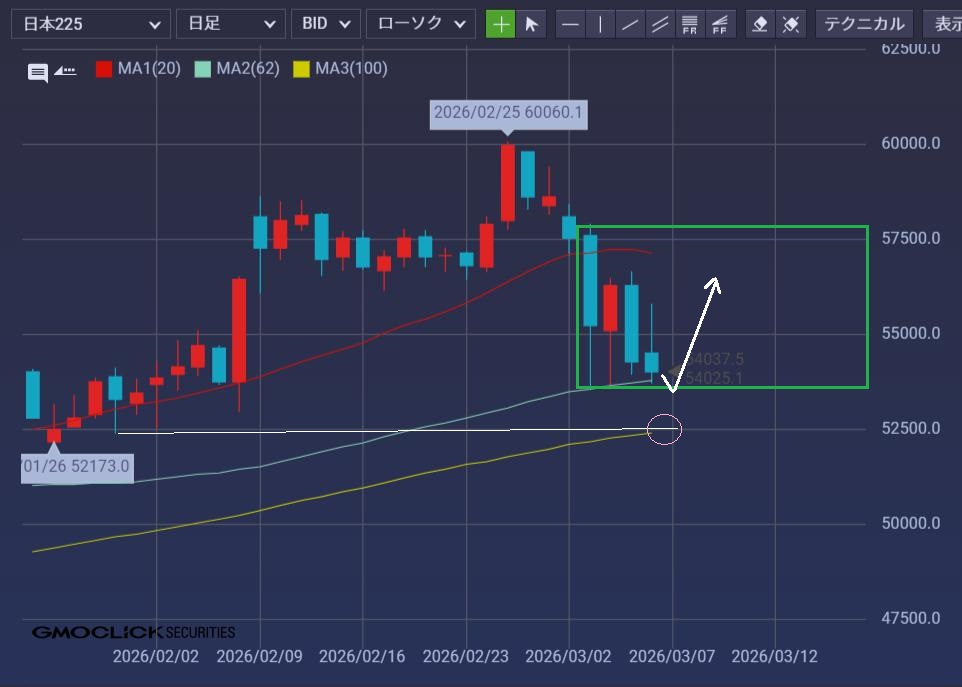Screen dimensions: 962x687
Task: Click the eraser tool icon
Action: [760, 24]
